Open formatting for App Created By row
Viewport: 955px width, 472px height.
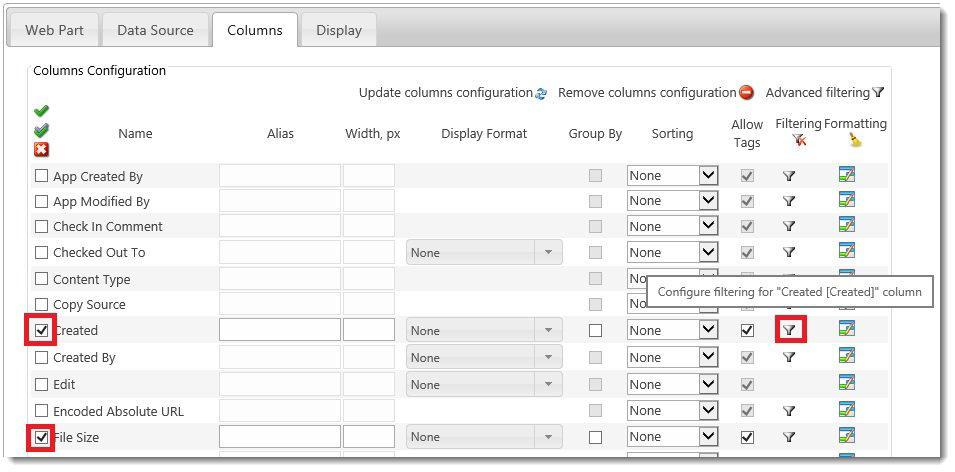[x=847, y=174]
